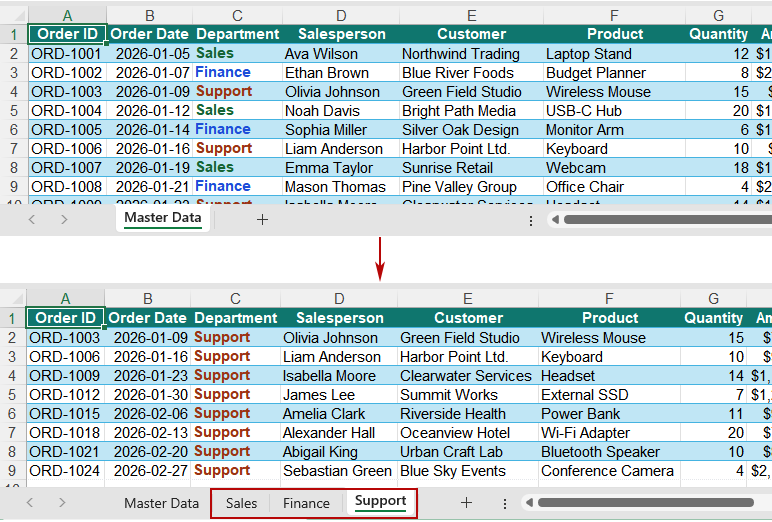Select Sales cell in ORD-1007 row

pyautogui.click(x=237, y=168)
